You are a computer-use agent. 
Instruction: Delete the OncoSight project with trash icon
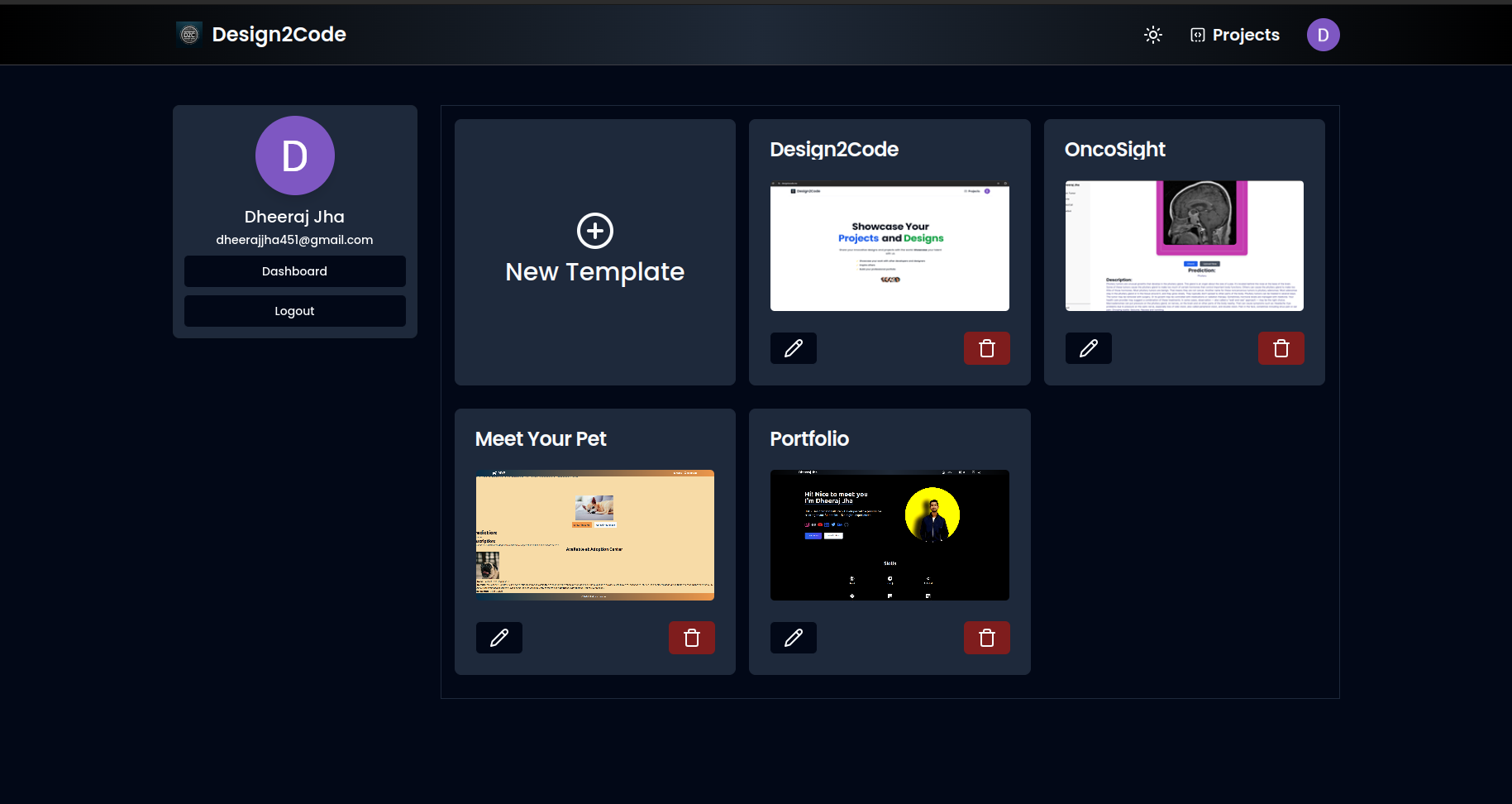tap(1281, 348)
